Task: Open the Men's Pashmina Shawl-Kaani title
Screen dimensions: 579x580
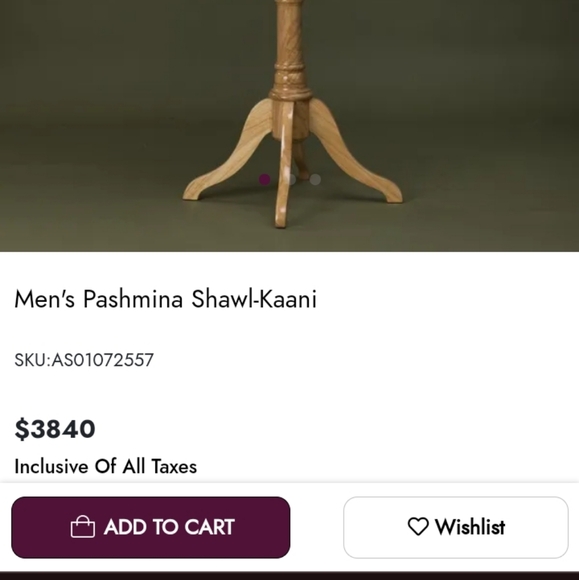Action: 165,299
